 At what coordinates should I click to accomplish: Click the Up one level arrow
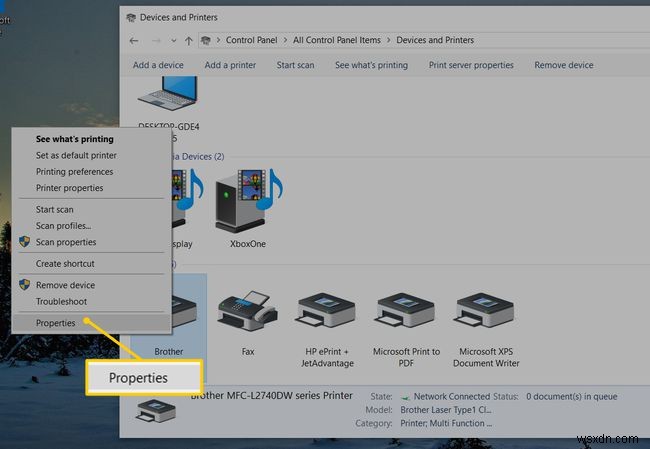[189, 41]
